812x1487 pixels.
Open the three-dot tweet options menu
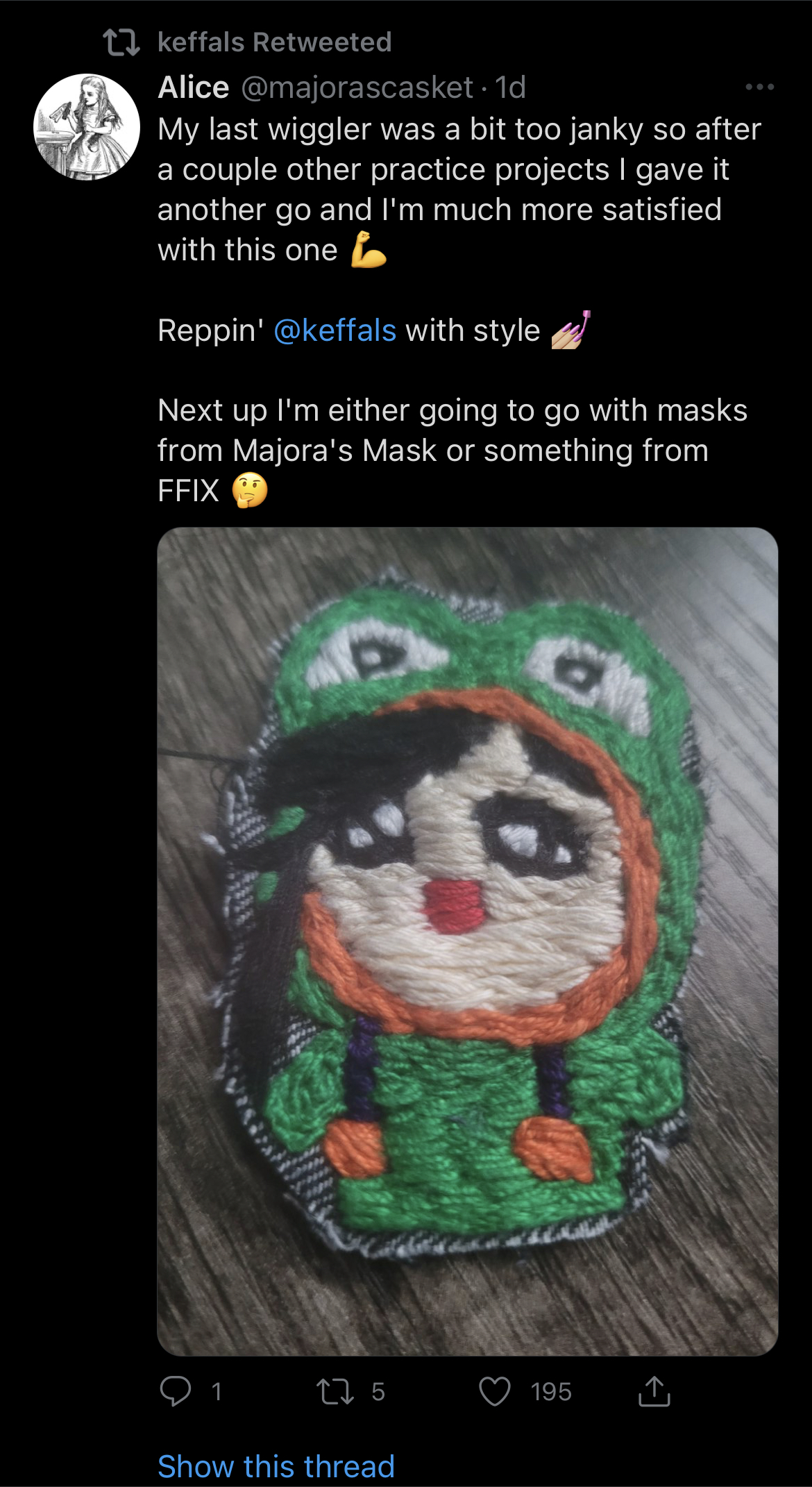click(760, 87)
